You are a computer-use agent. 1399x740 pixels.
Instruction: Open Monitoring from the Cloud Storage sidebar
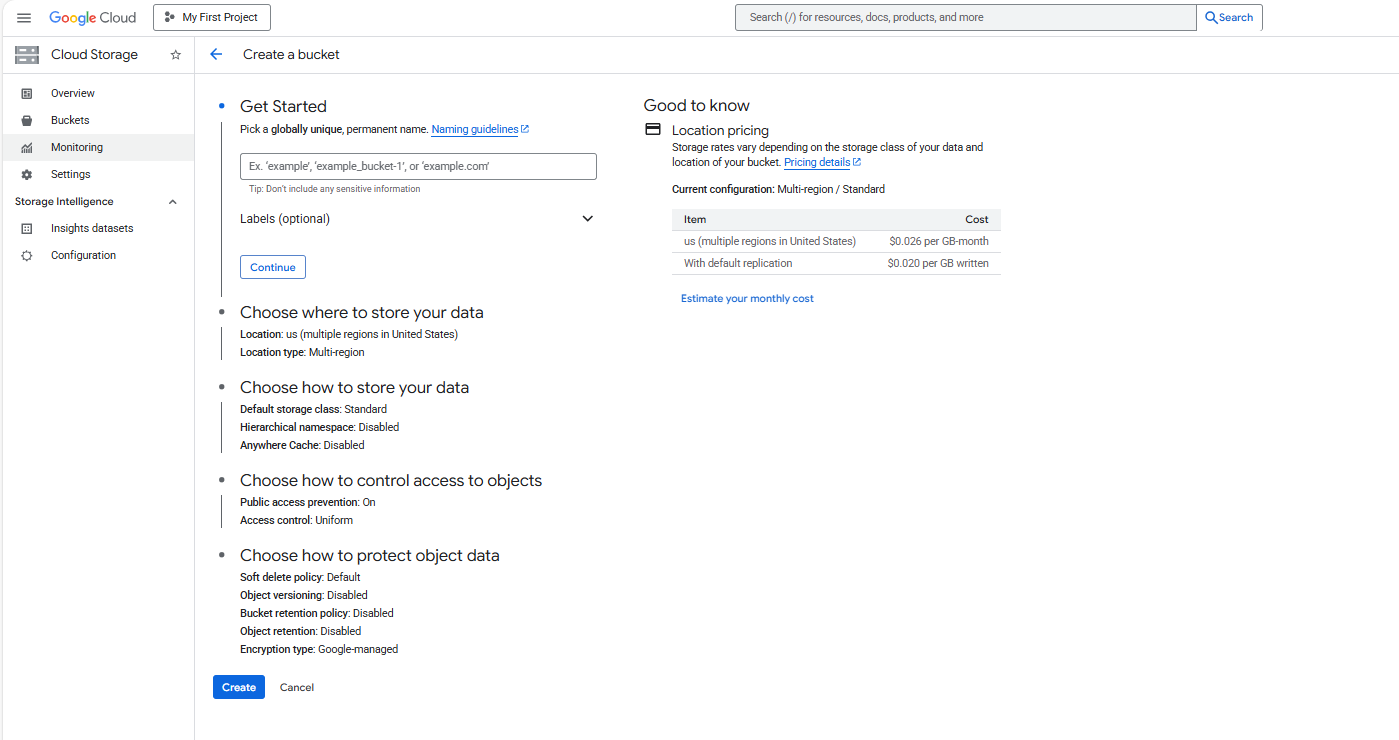[77, 147]
